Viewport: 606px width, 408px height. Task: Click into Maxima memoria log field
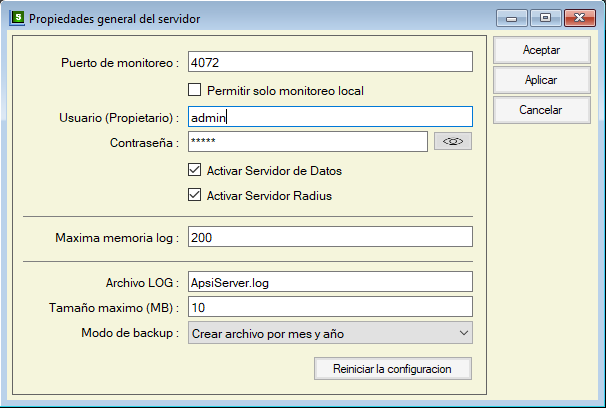pos(329,238)
